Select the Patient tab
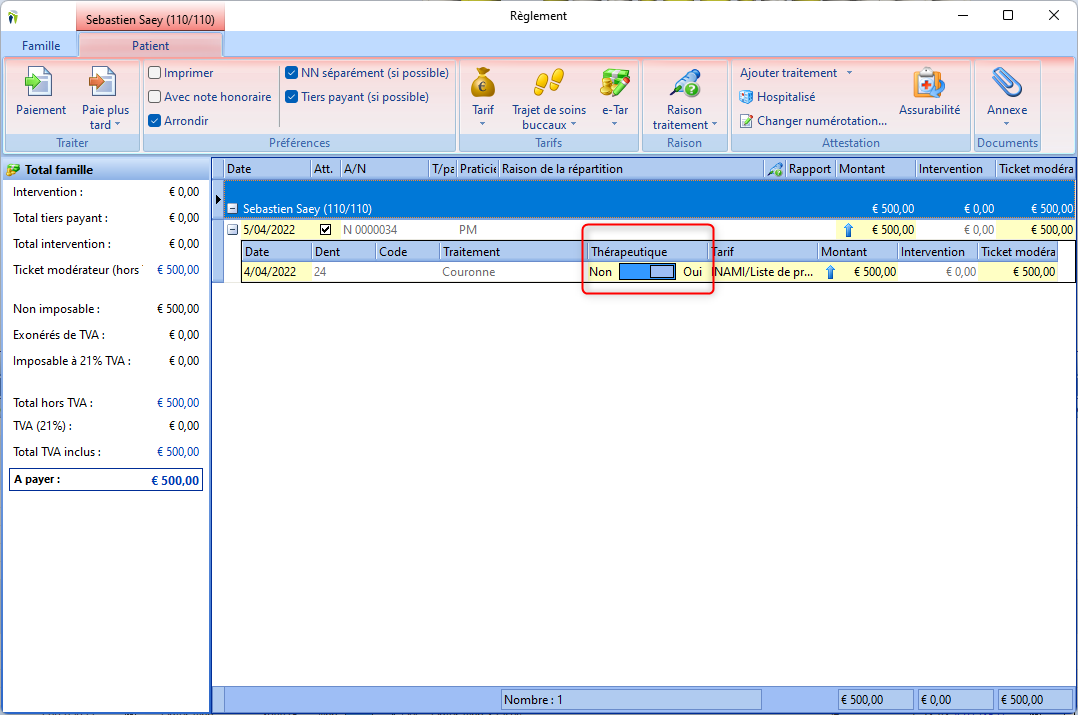Image resolution: width=1078 pixels, height=715 pixels. pos(151,46)
